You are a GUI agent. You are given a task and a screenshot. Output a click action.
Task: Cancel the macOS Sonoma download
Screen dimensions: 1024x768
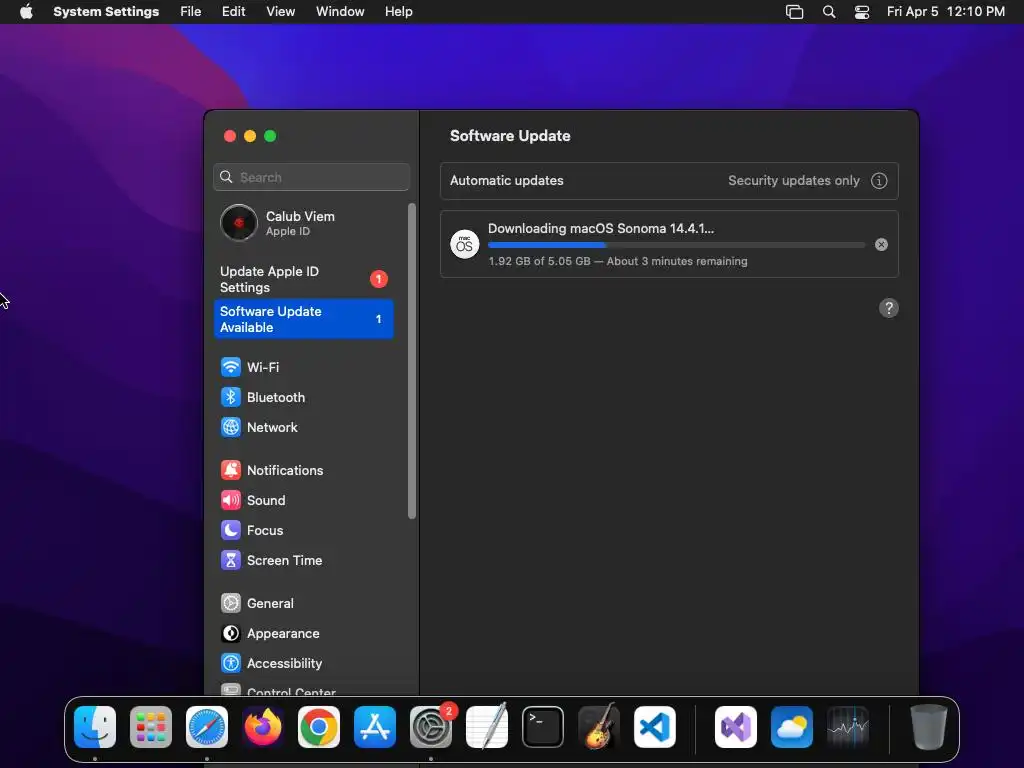(881, 244)
